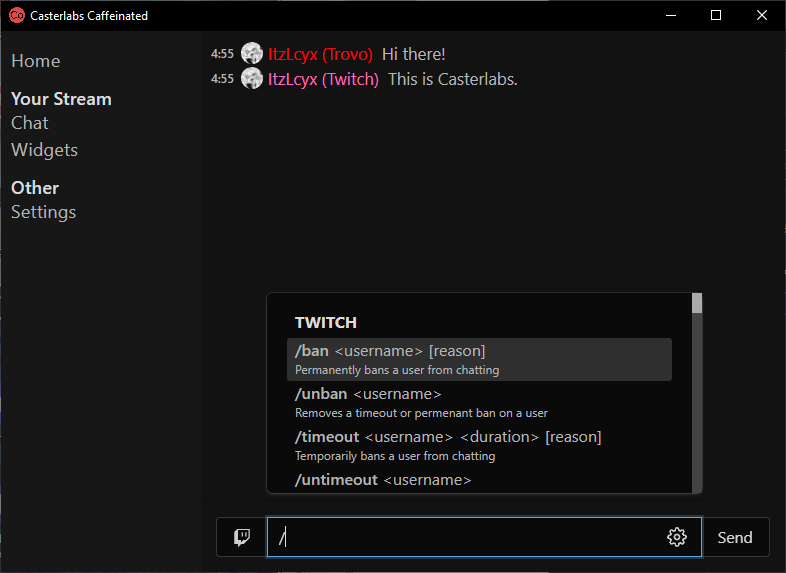786x573 pixels.
Task: Click the ItzLcyx (Trovo) username
Action: click(x=320, y=54)
